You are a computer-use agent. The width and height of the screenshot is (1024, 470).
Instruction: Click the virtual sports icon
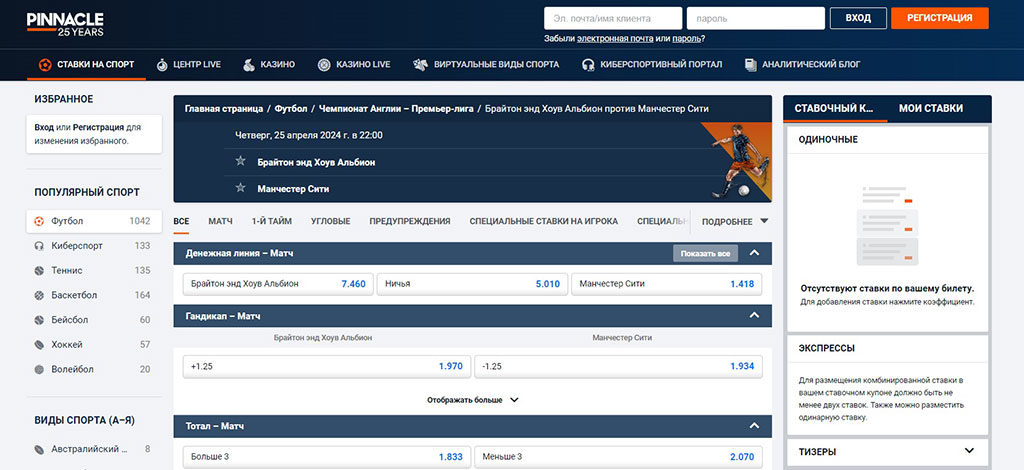click(421, 65)
